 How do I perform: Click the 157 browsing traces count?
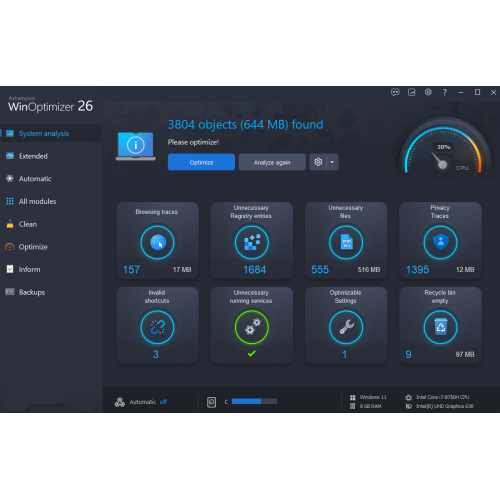(x=131, y=269)
